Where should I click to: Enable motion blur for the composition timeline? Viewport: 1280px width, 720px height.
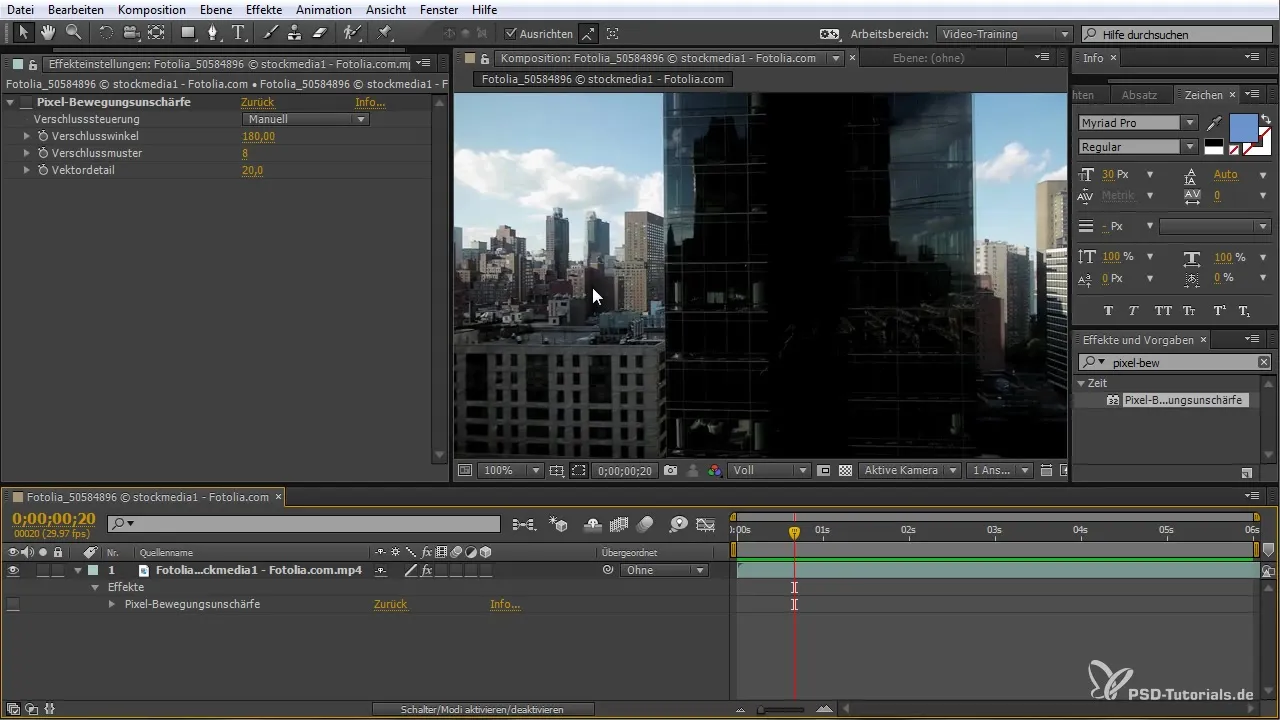pos(645,524)
